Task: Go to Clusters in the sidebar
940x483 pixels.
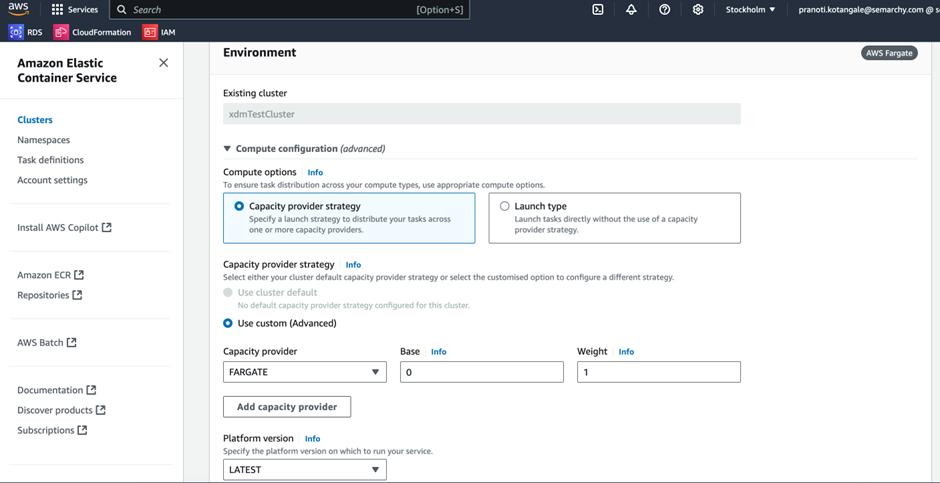Action: click(35, 120)
